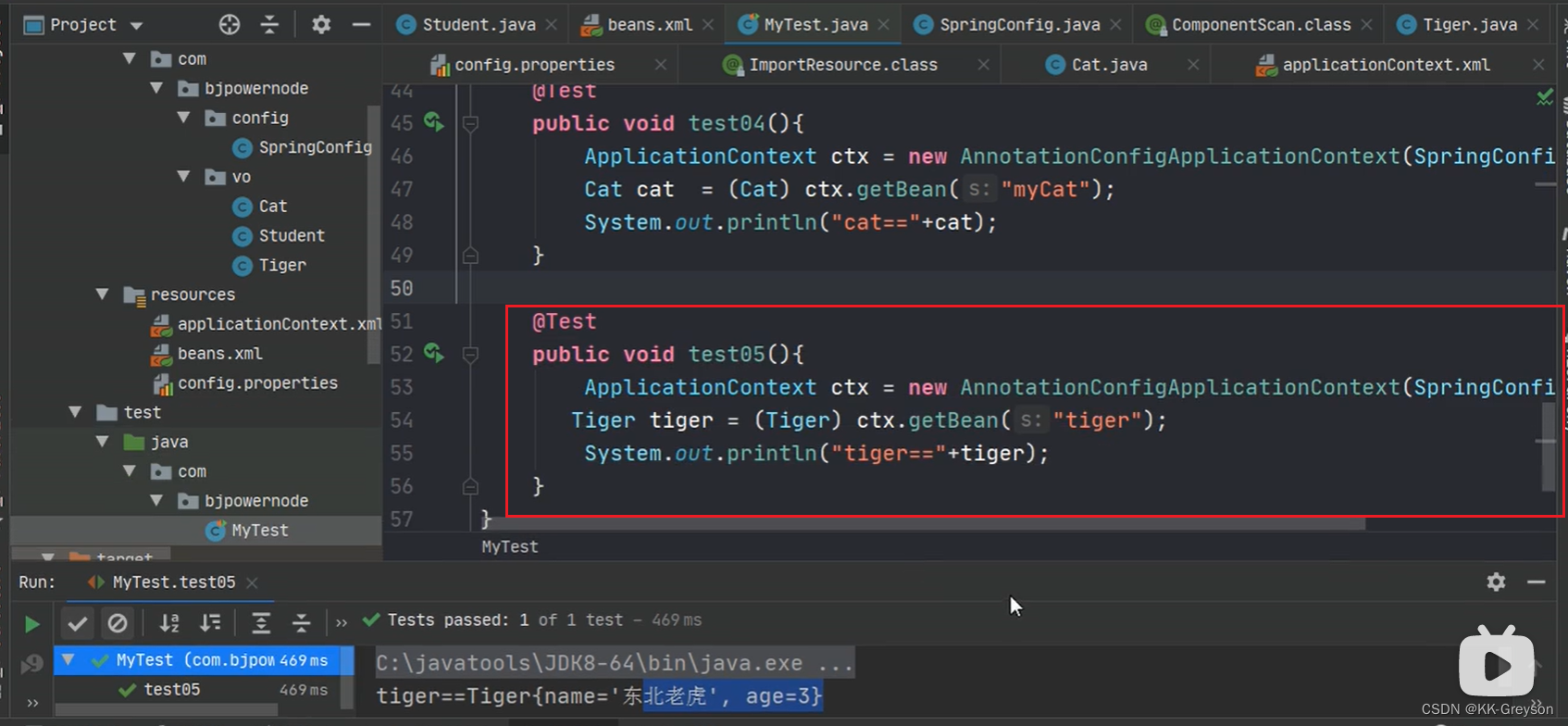Select Cat class in project tree
Viewport: 1568px width, 726px height.
(260, 207)
